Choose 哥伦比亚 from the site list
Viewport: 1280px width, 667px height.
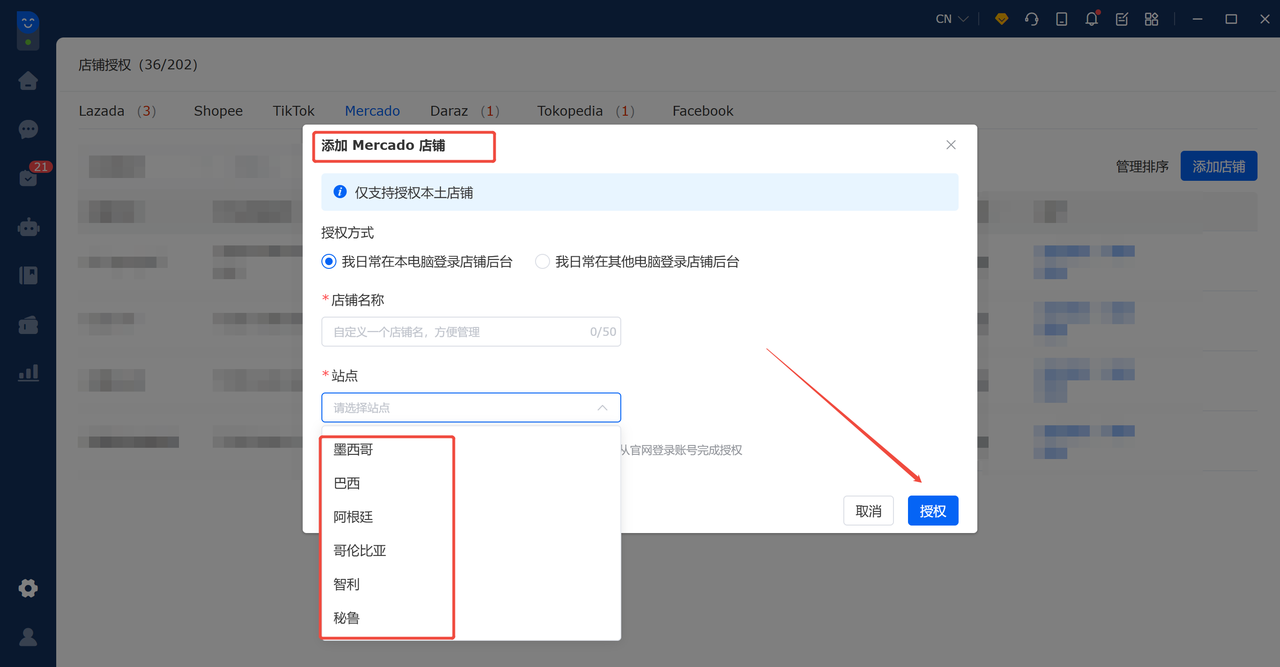click(471, 551)
